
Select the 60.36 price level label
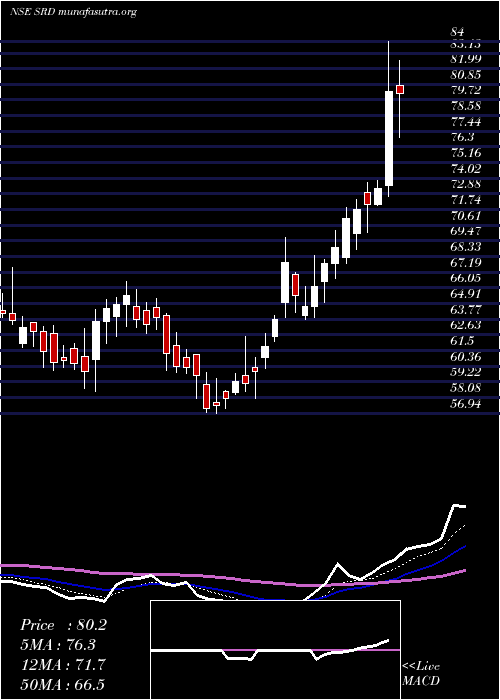point(466,356)
